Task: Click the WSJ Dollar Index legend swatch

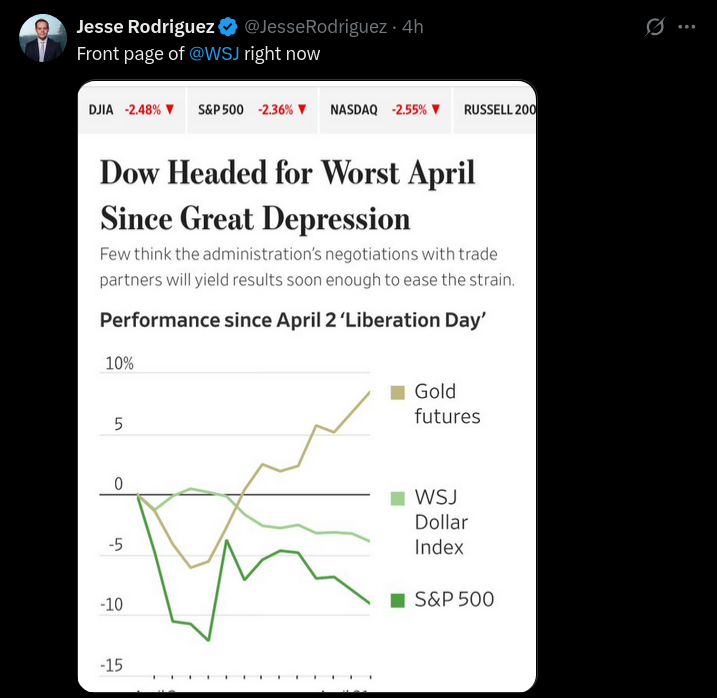Action: pos(397,497)
